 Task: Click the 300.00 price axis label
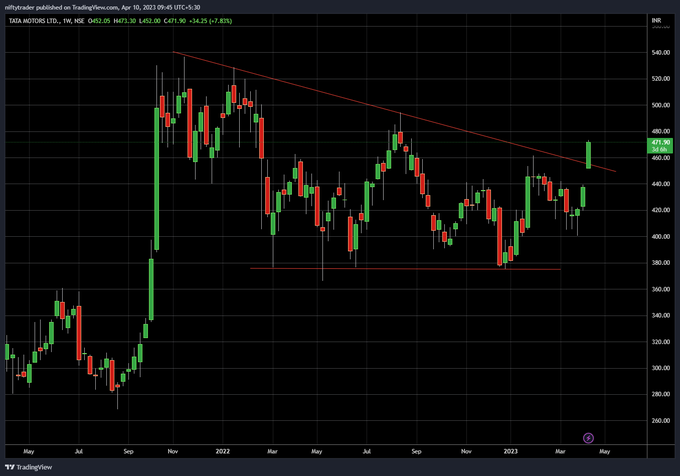pos(661,368)
